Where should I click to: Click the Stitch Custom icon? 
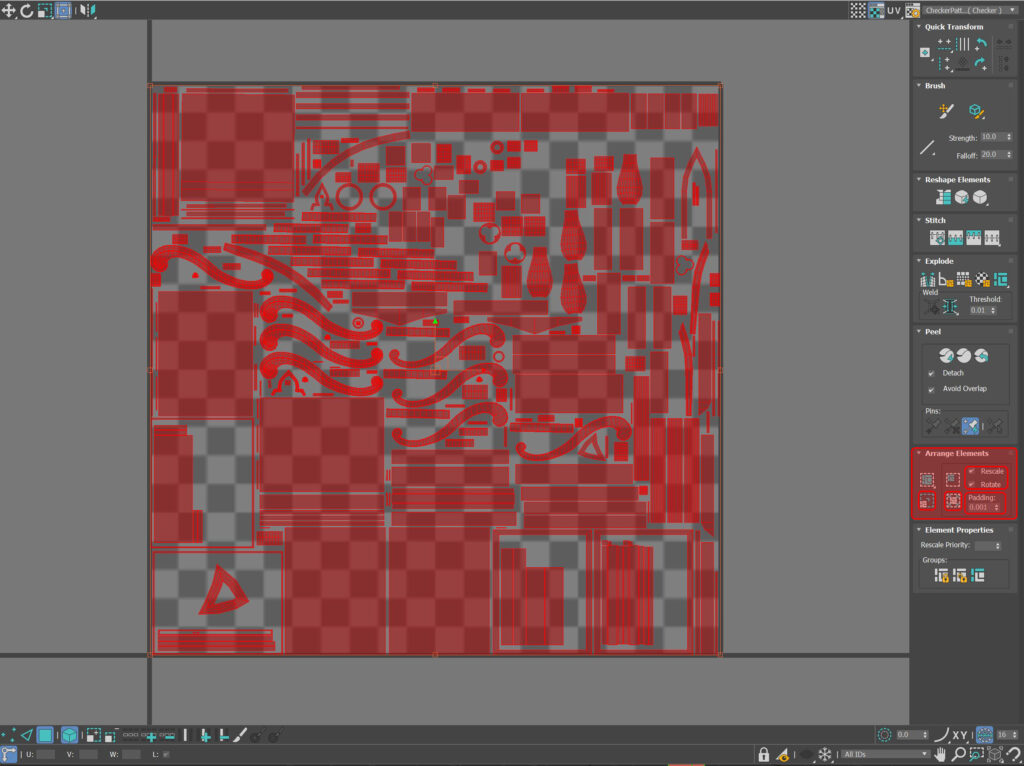[992, 238]
